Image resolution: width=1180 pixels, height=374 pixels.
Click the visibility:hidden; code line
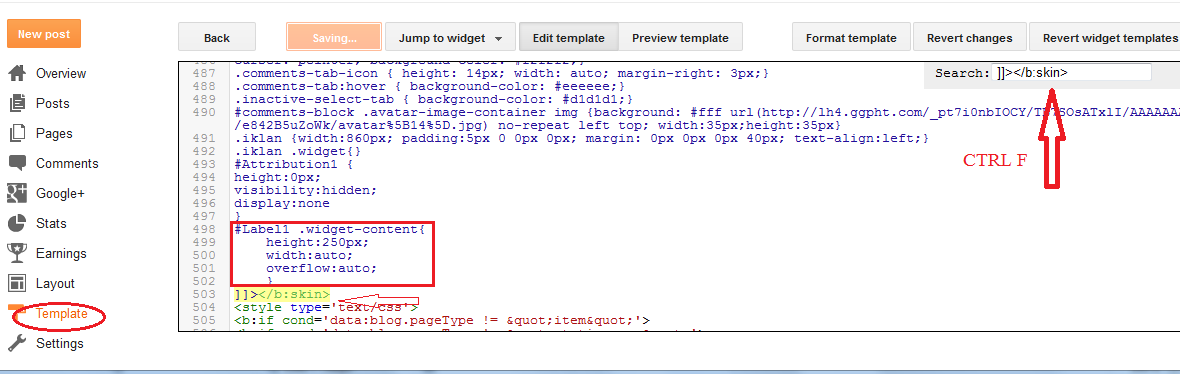306,190
